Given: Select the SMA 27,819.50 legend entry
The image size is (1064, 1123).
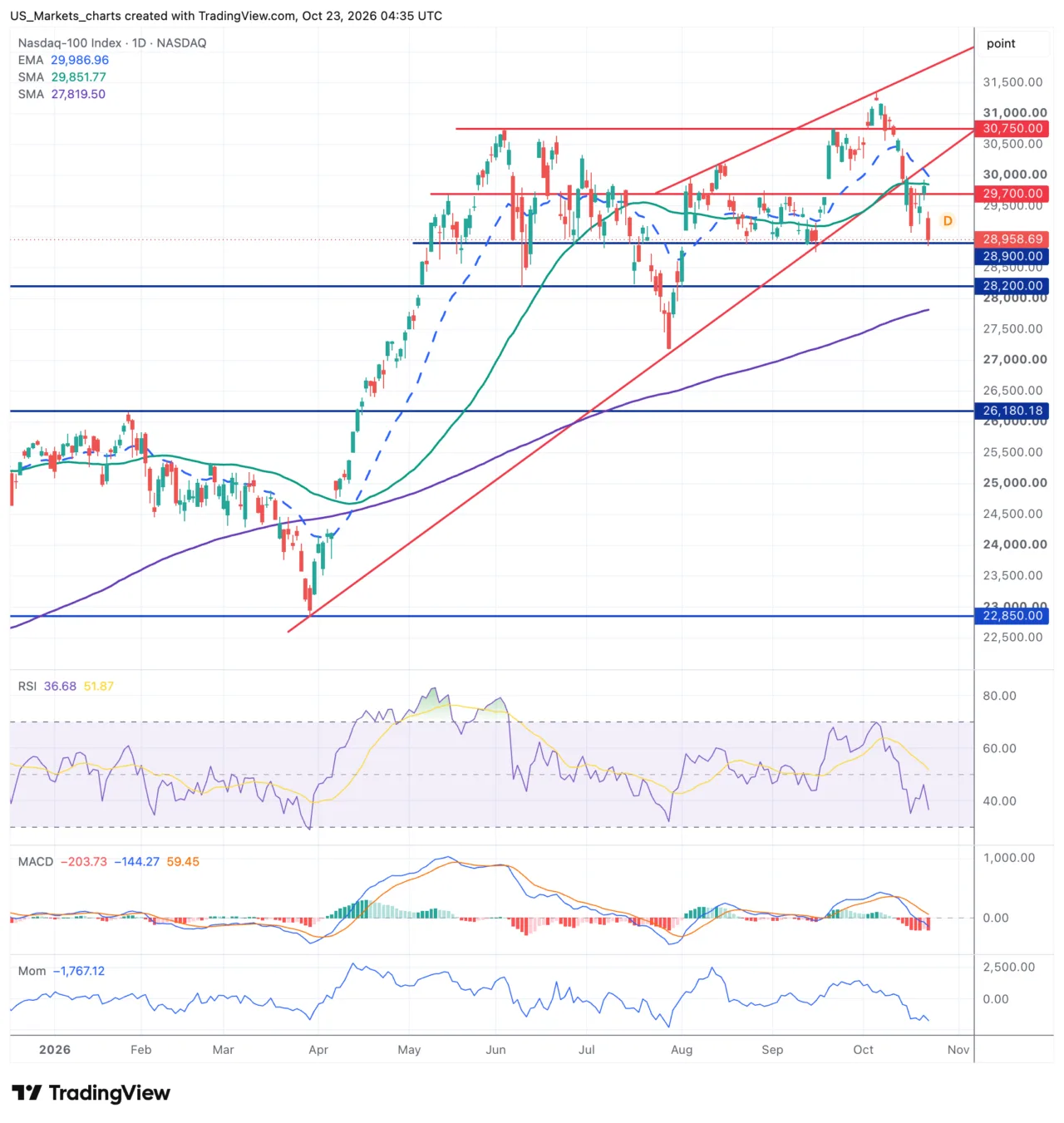Looking at the screenshot, I should tap(62, 94).
